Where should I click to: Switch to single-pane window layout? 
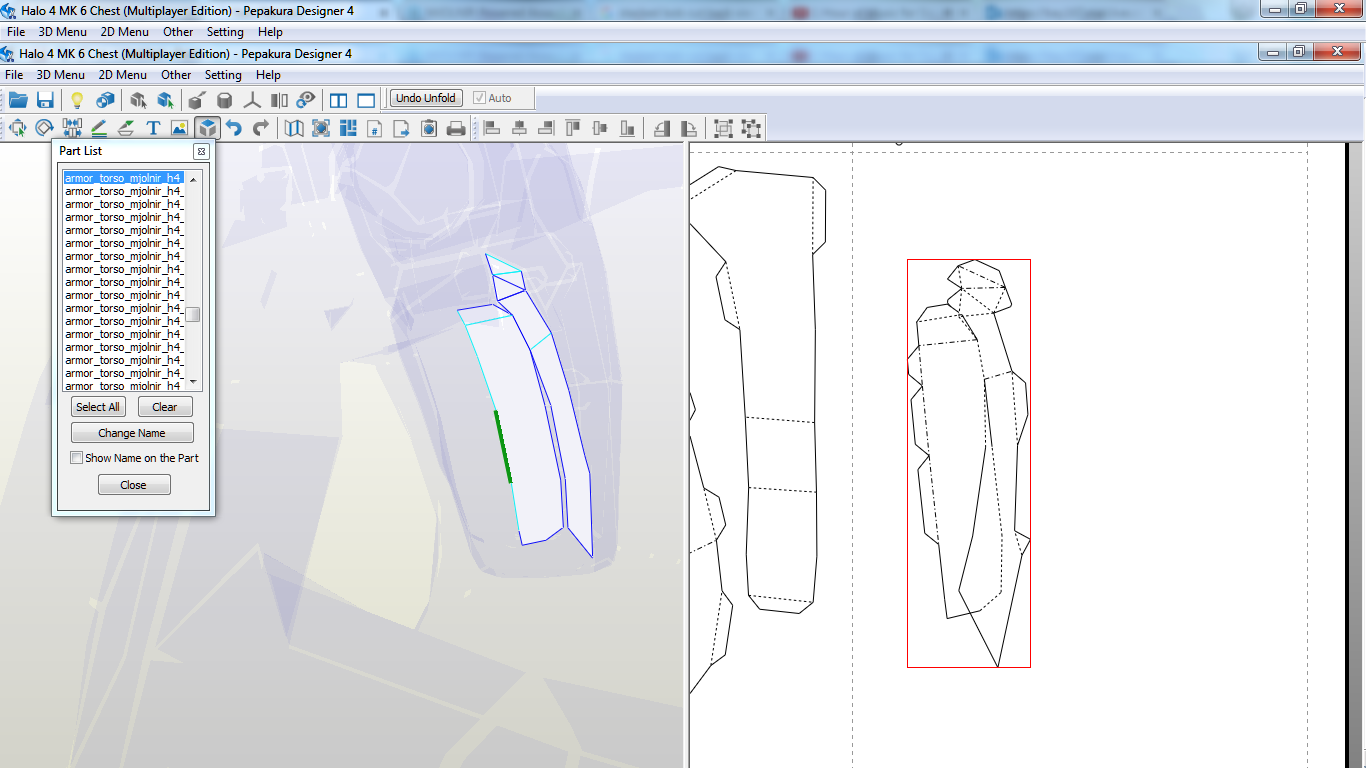[366, 100]
